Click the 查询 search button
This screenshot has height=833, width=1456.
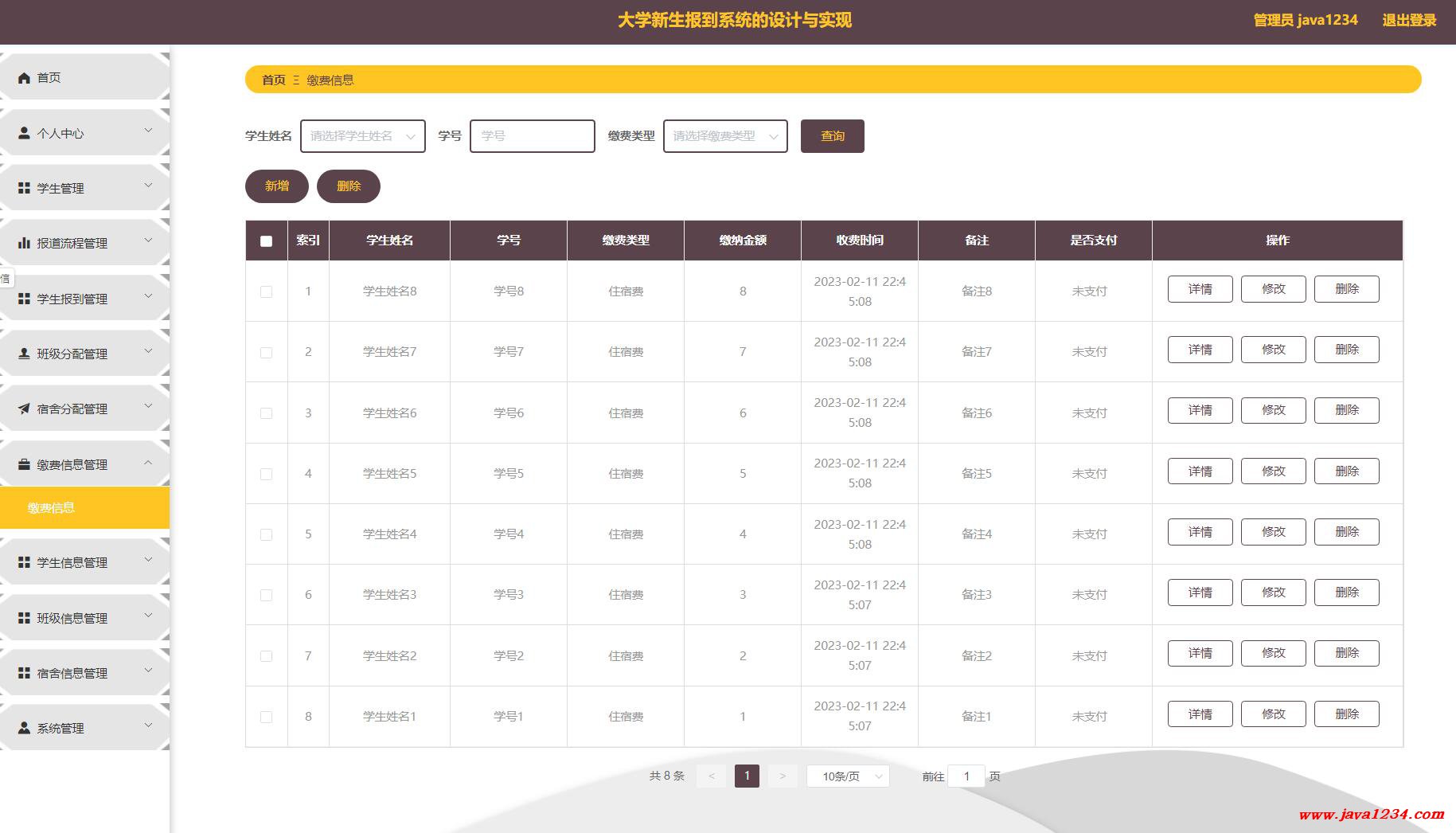pos(832,136)
